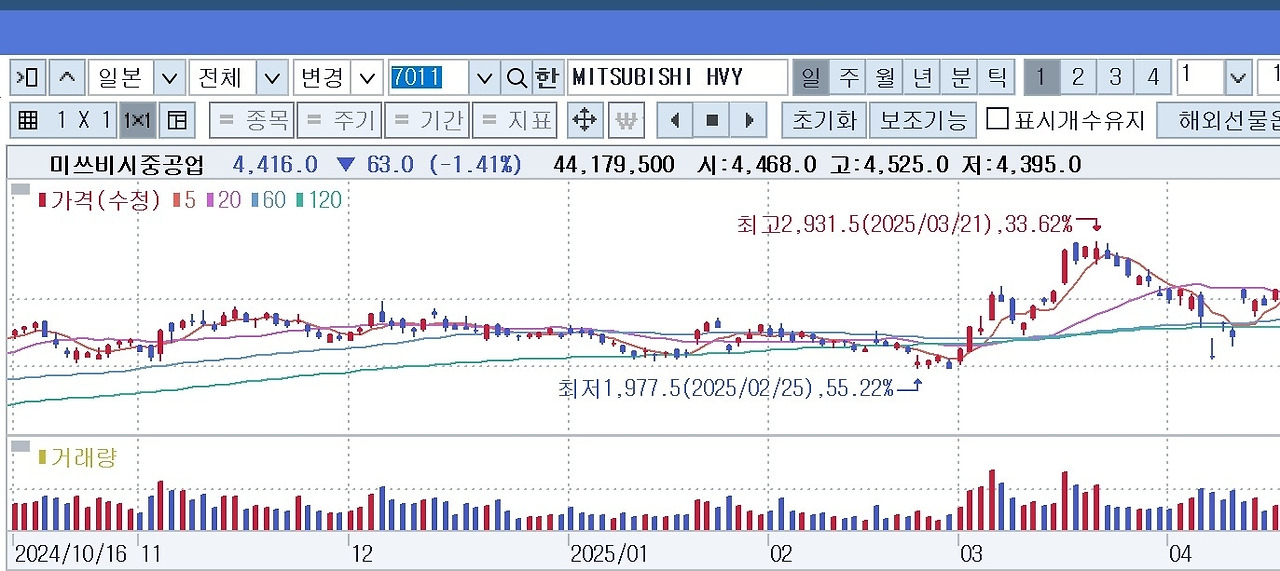Image resolution: width=1280 pixels, height=571 pixels.
Task: Select the 분 minute period button
Action: (959, 77)
